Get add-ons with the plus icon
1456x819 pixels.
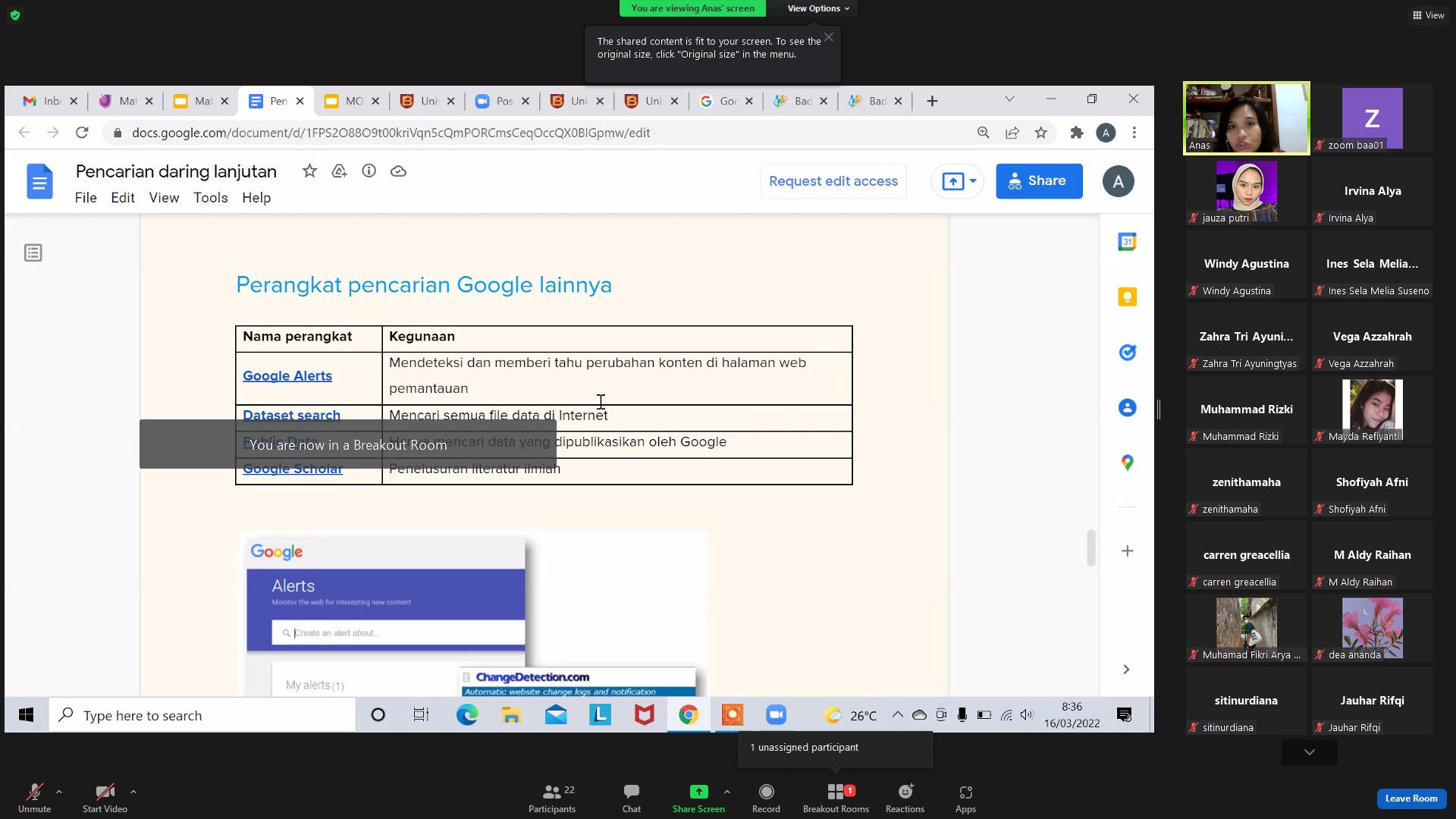(1128, 551)
